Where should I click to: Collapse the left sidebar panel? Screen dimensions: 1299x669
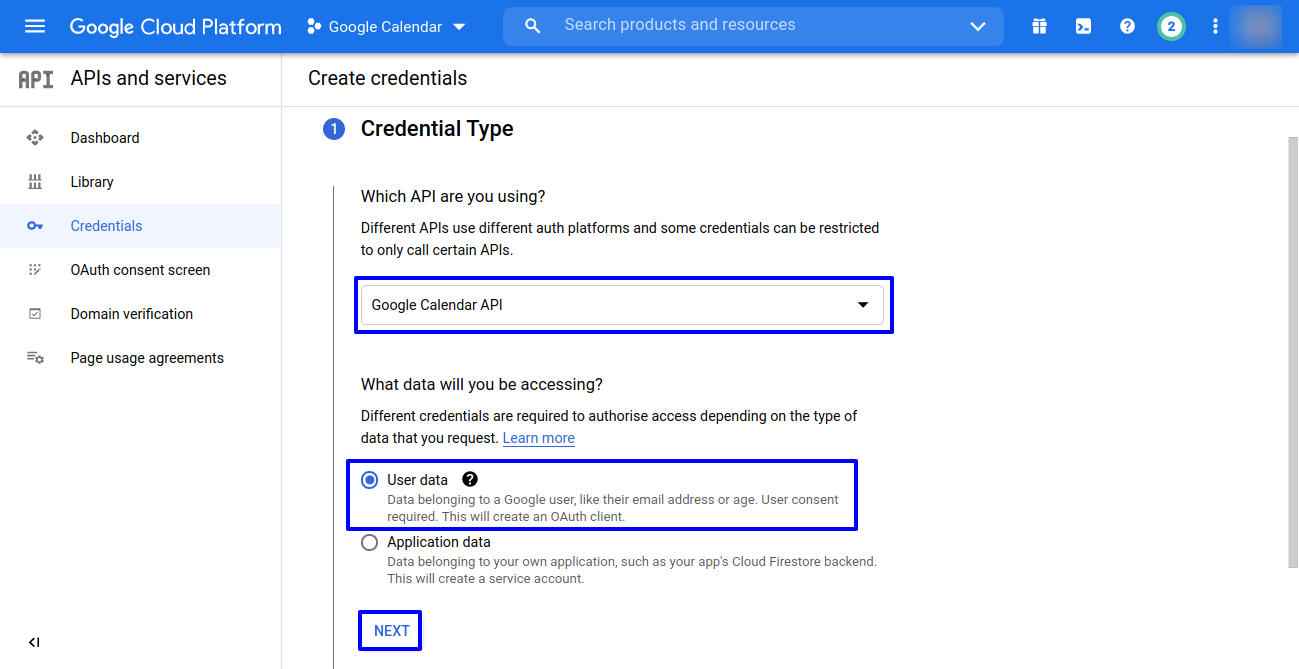coord(34,642)
